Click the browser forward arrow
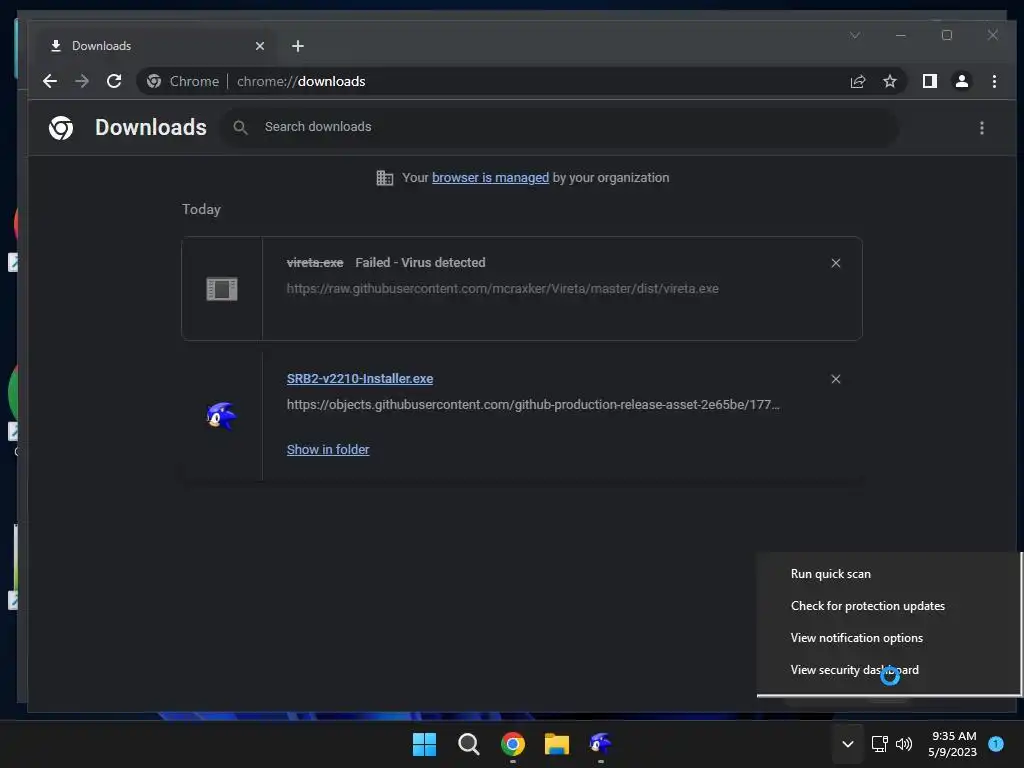1024x768 pixels. pos(82,81)
